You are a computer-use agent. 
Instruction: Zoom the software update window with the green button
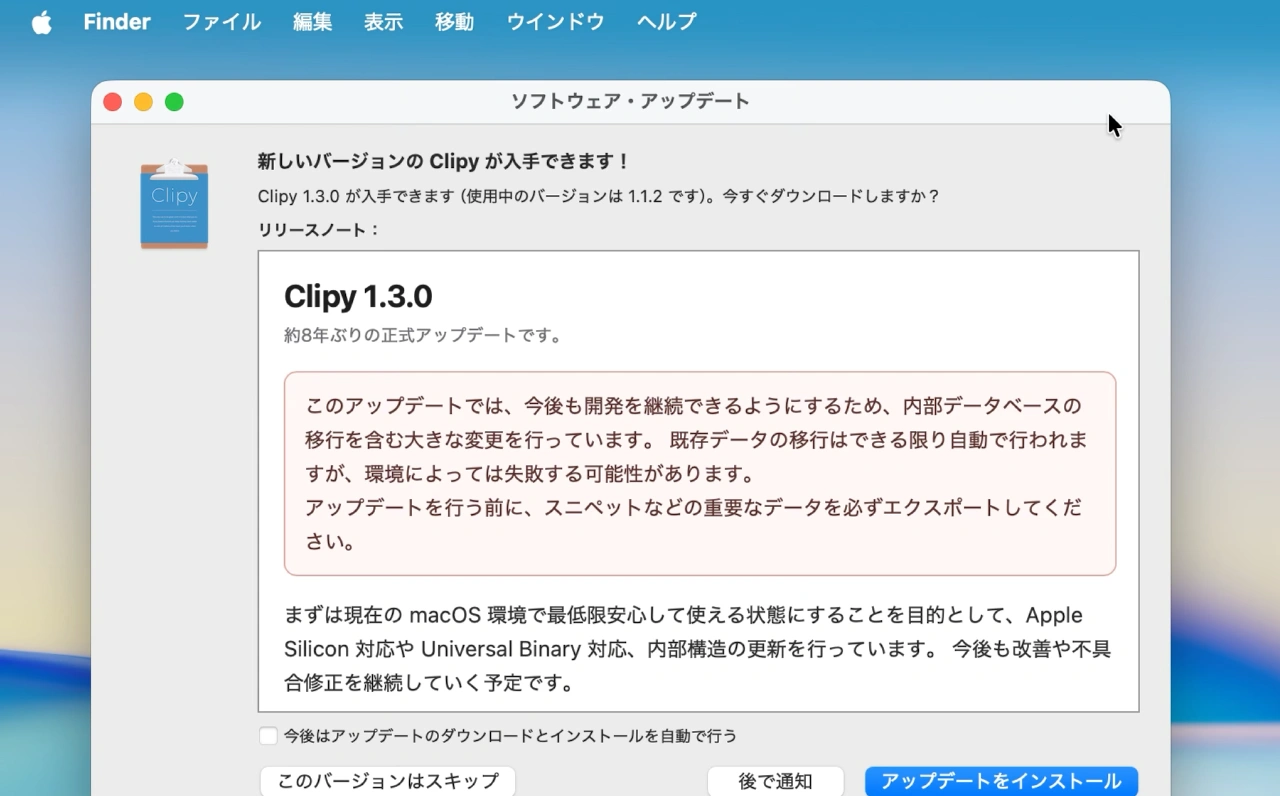174,102
